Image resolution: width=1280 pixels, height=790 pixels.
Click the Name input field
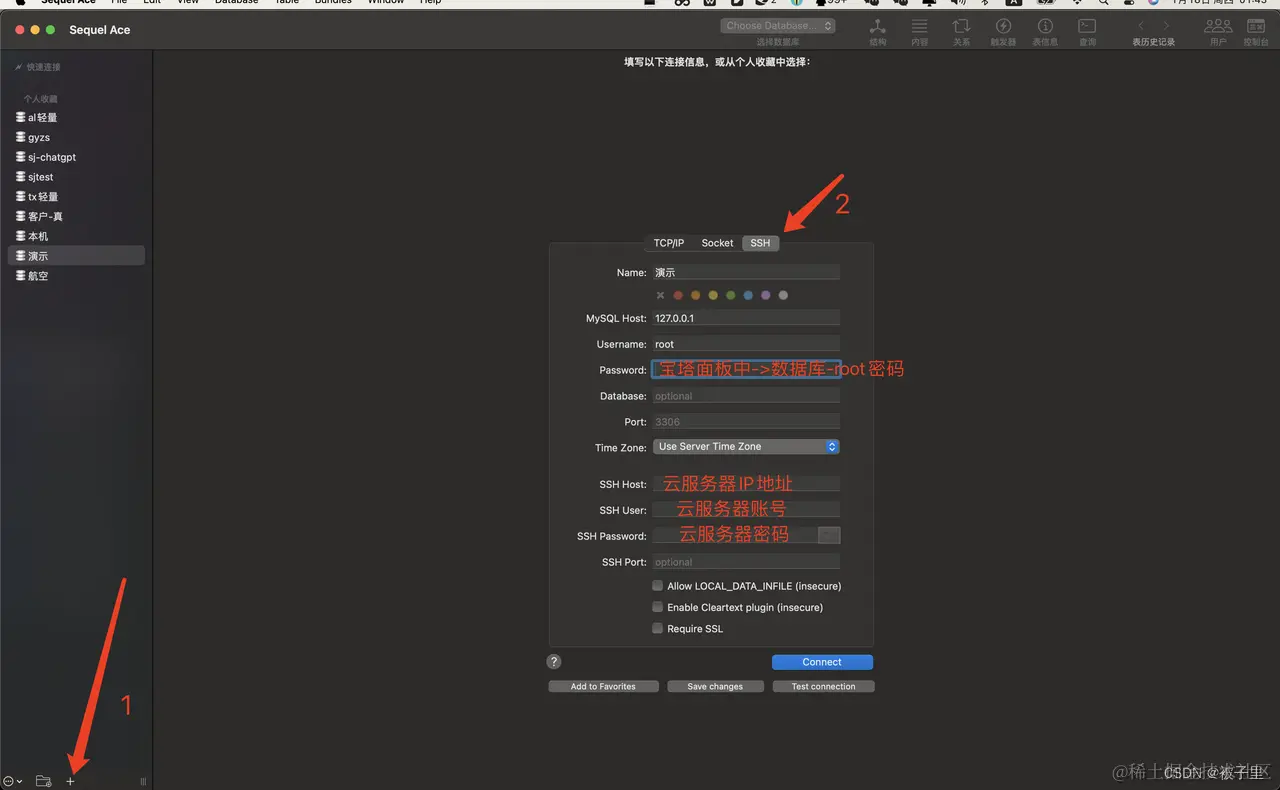[746, 272]
